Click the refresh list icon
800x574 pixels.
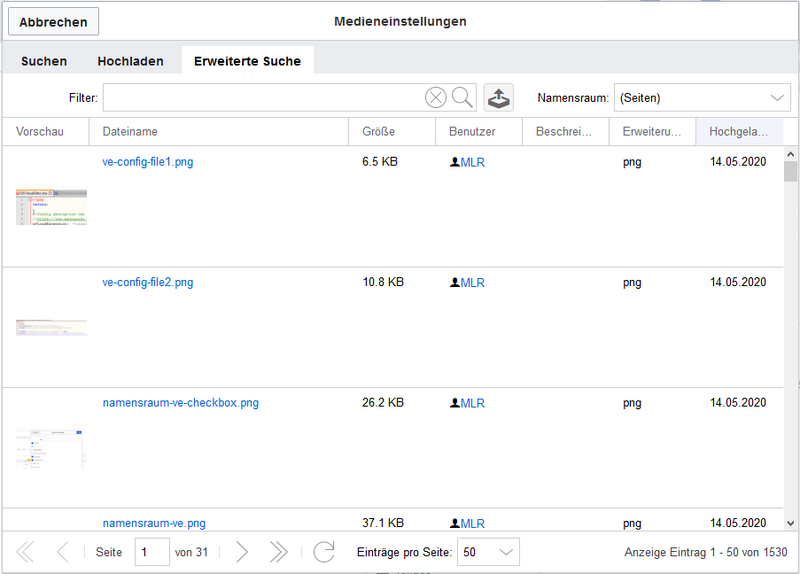point(323,552)
